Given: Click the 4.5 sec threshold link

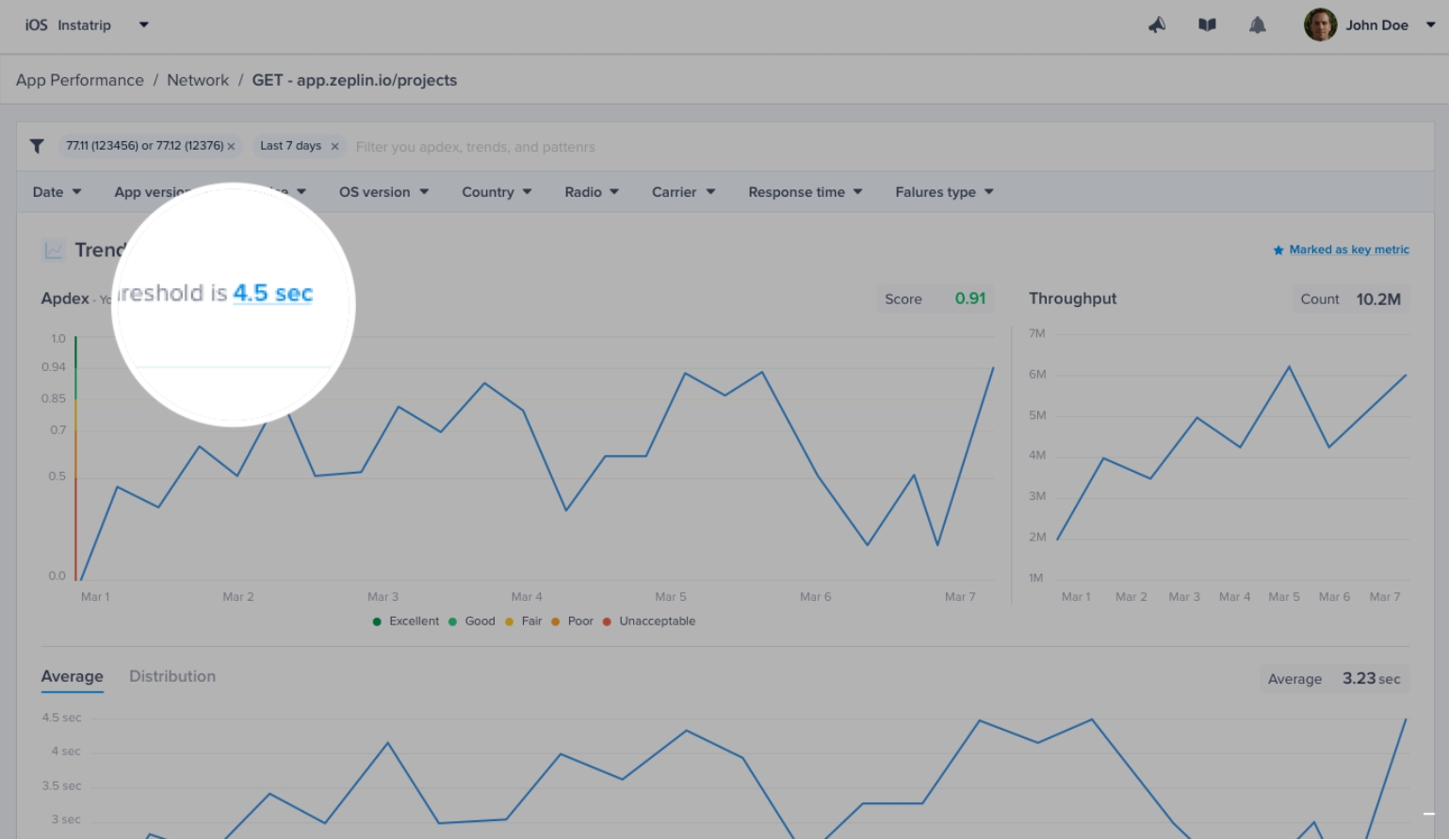Looking at the screenshot, I should click(272, 294).
